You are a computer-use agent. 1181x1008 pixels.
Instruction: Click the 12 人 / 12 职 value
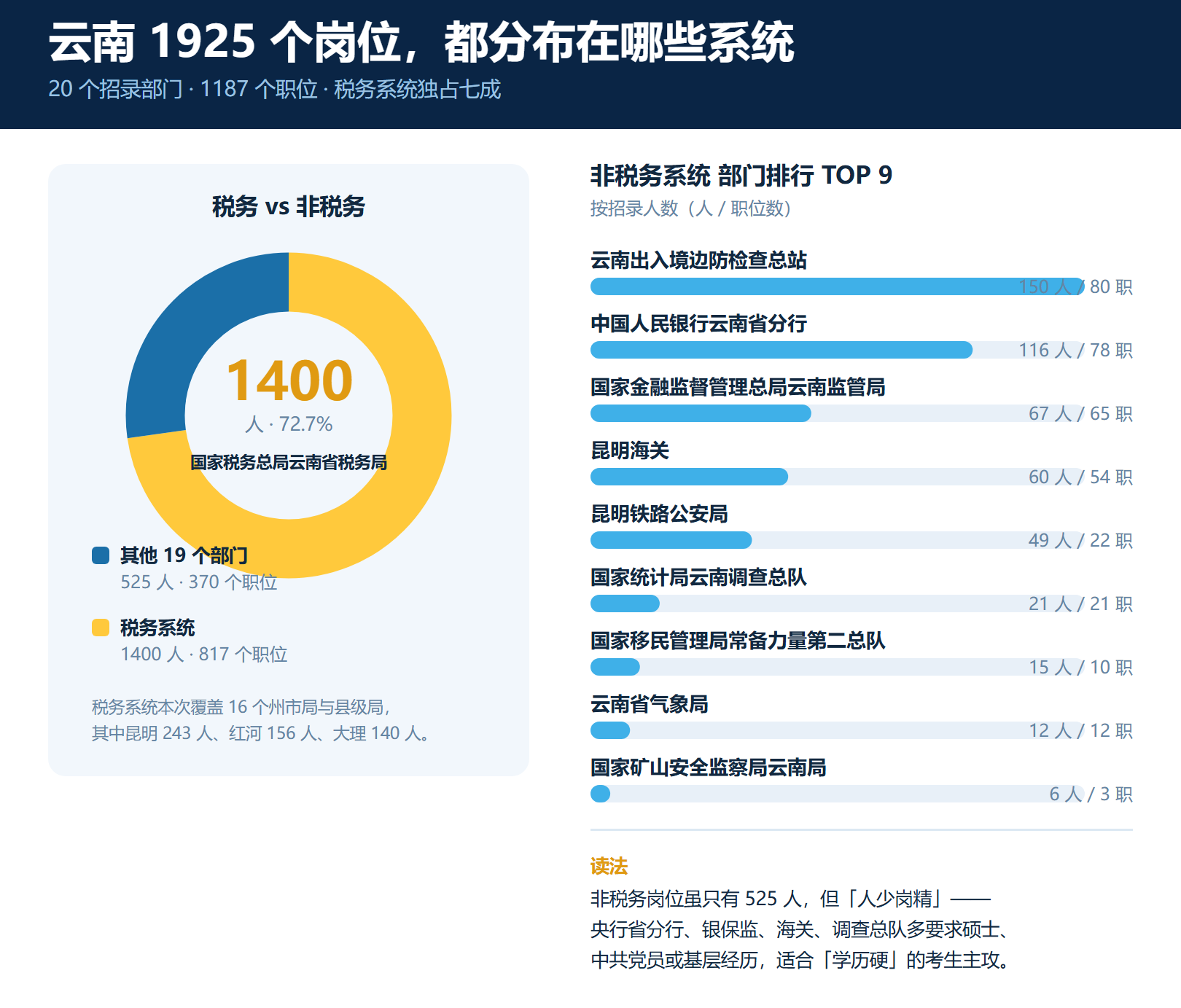click(1080, 730)
